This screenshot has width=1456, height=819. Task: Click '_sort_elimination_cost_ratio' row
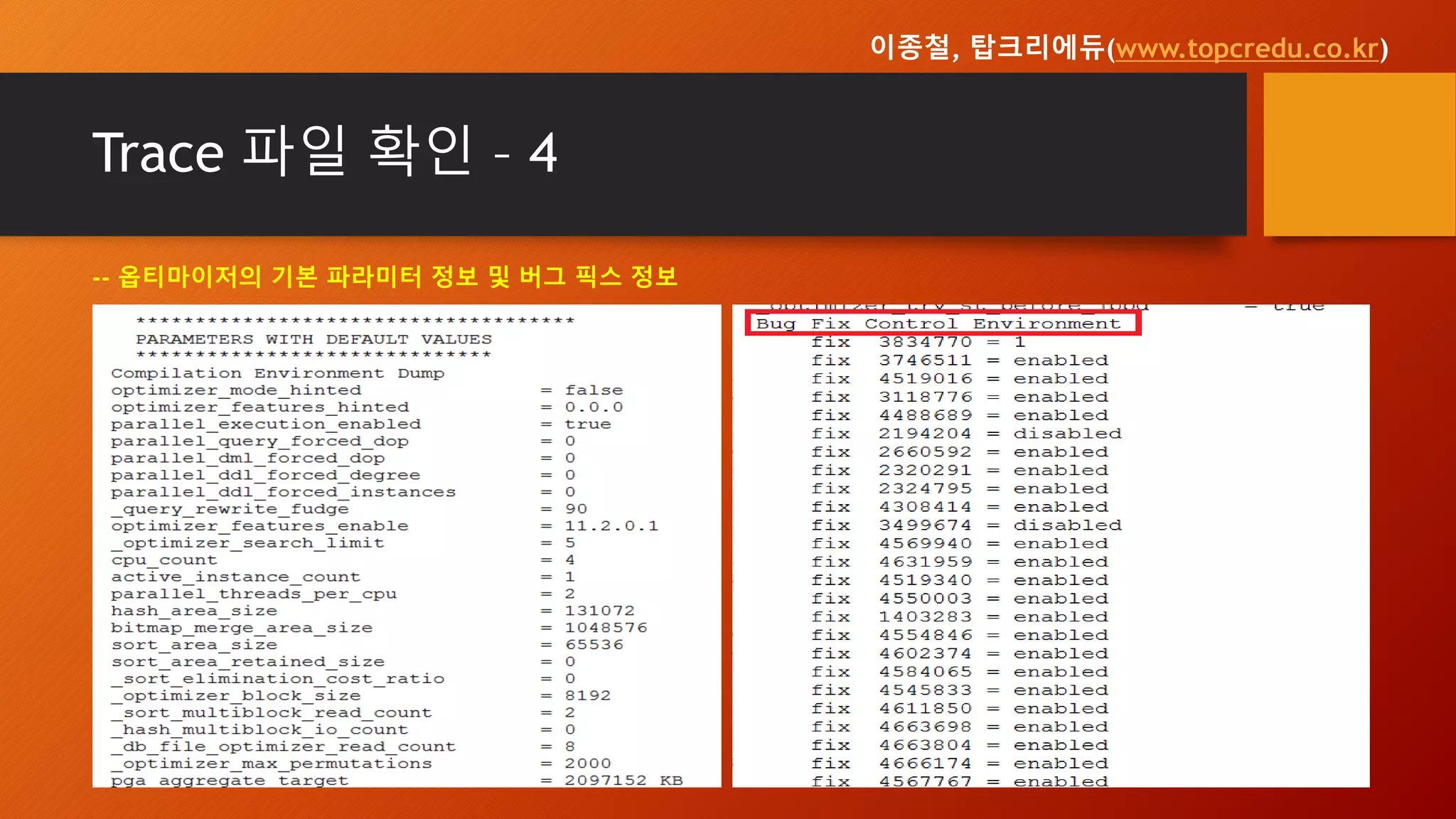click(x=343, y=679)
